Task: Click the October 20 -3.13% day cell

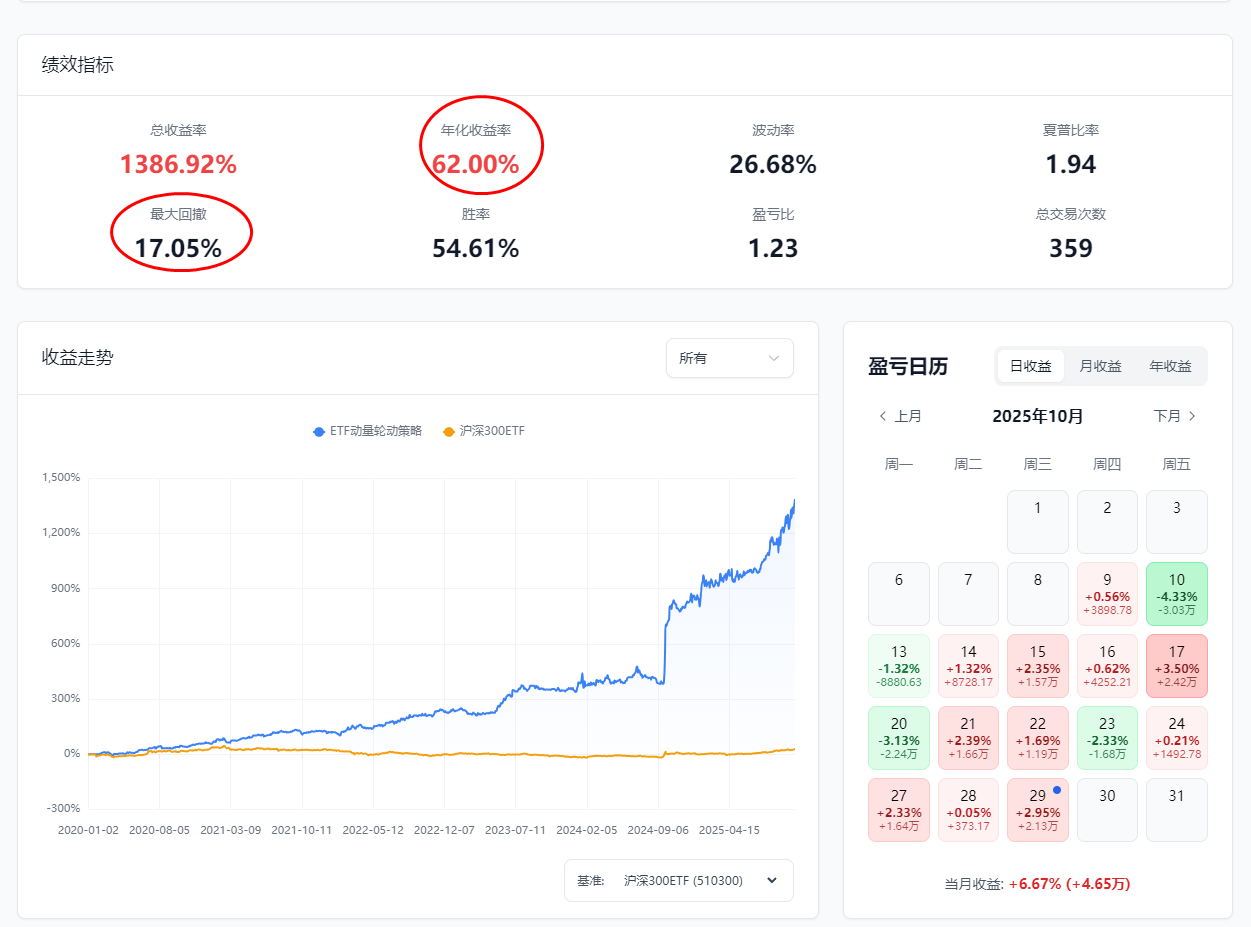Action: pos(898,738)
